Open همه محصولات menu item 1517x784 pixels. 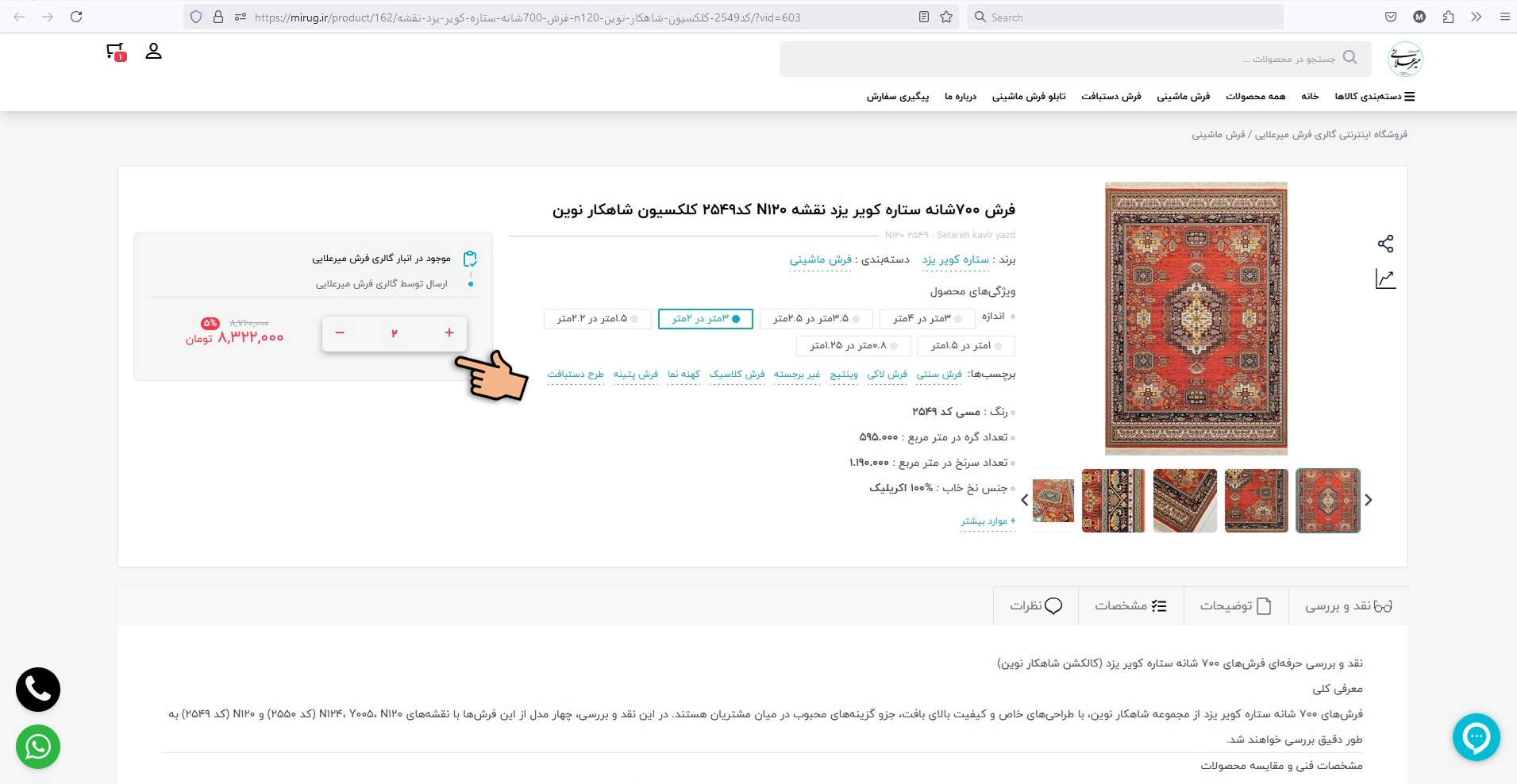click(x=1255, y=97)
